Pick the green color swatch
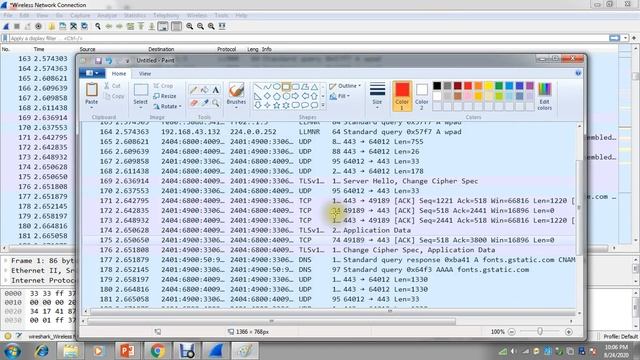The image size is (640, 360). tap(499, 86)
